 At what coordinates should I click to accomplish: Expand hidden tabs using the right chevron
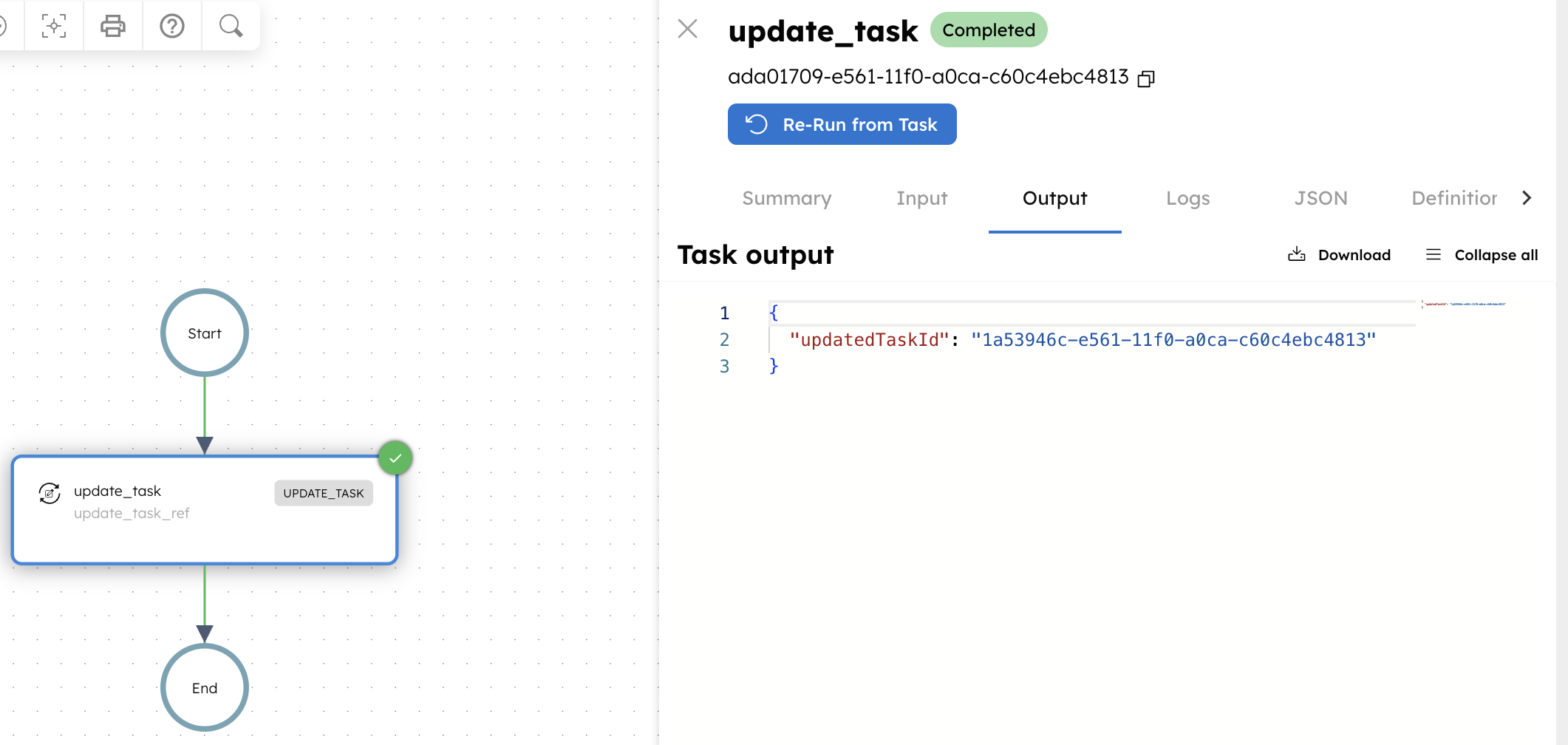click(x=1527, y=197)
